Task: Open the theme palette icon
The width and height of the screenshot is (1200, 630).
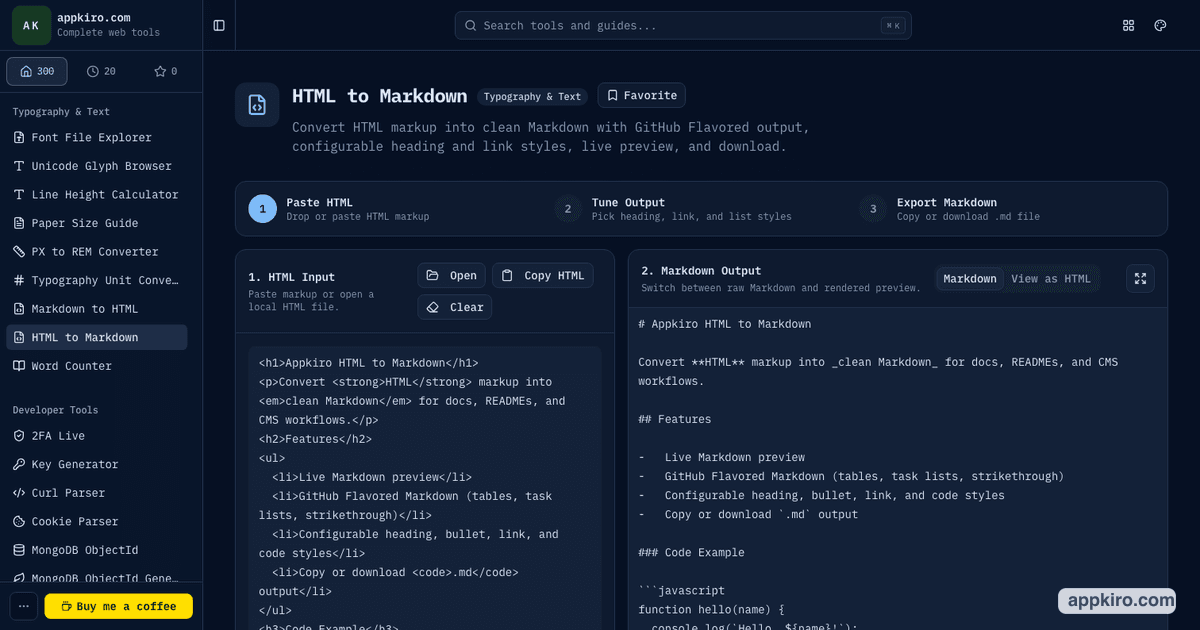Action: 1160,25
